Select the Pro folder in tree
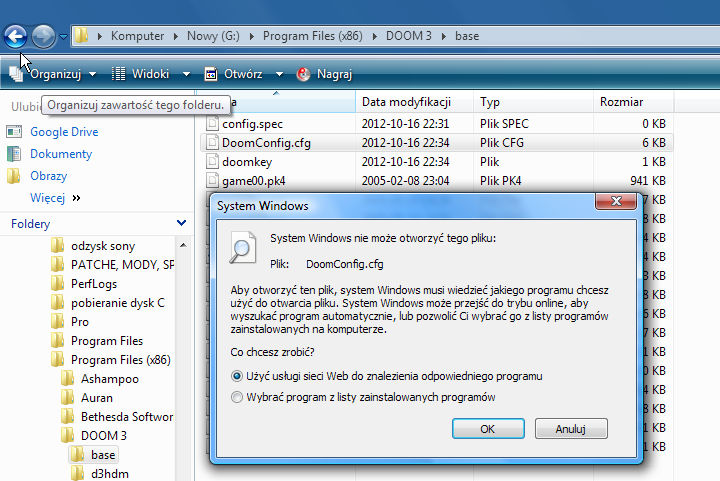The image size is (720, 481). pos(79,322)
